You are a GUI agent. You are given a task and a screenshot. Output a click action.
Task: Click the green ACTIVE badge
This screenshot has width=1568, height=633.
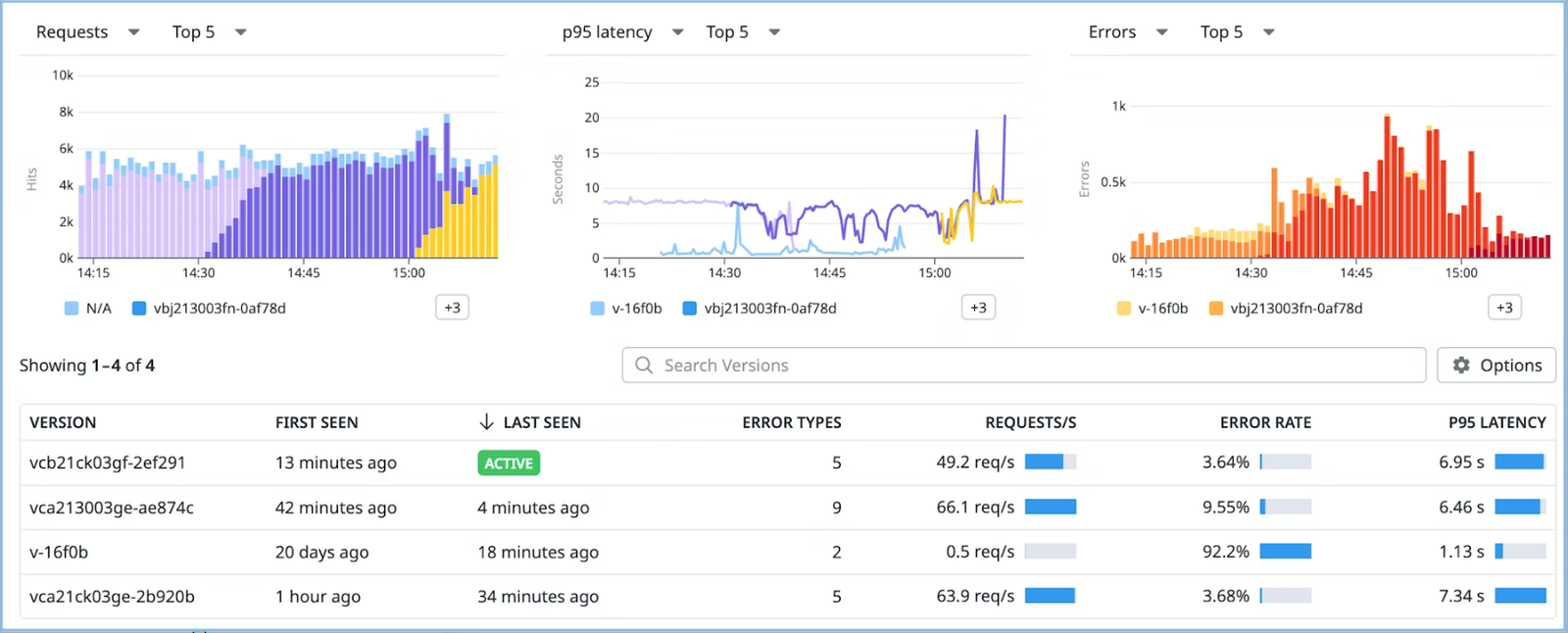pyautogui.click(x=509, y=463)
